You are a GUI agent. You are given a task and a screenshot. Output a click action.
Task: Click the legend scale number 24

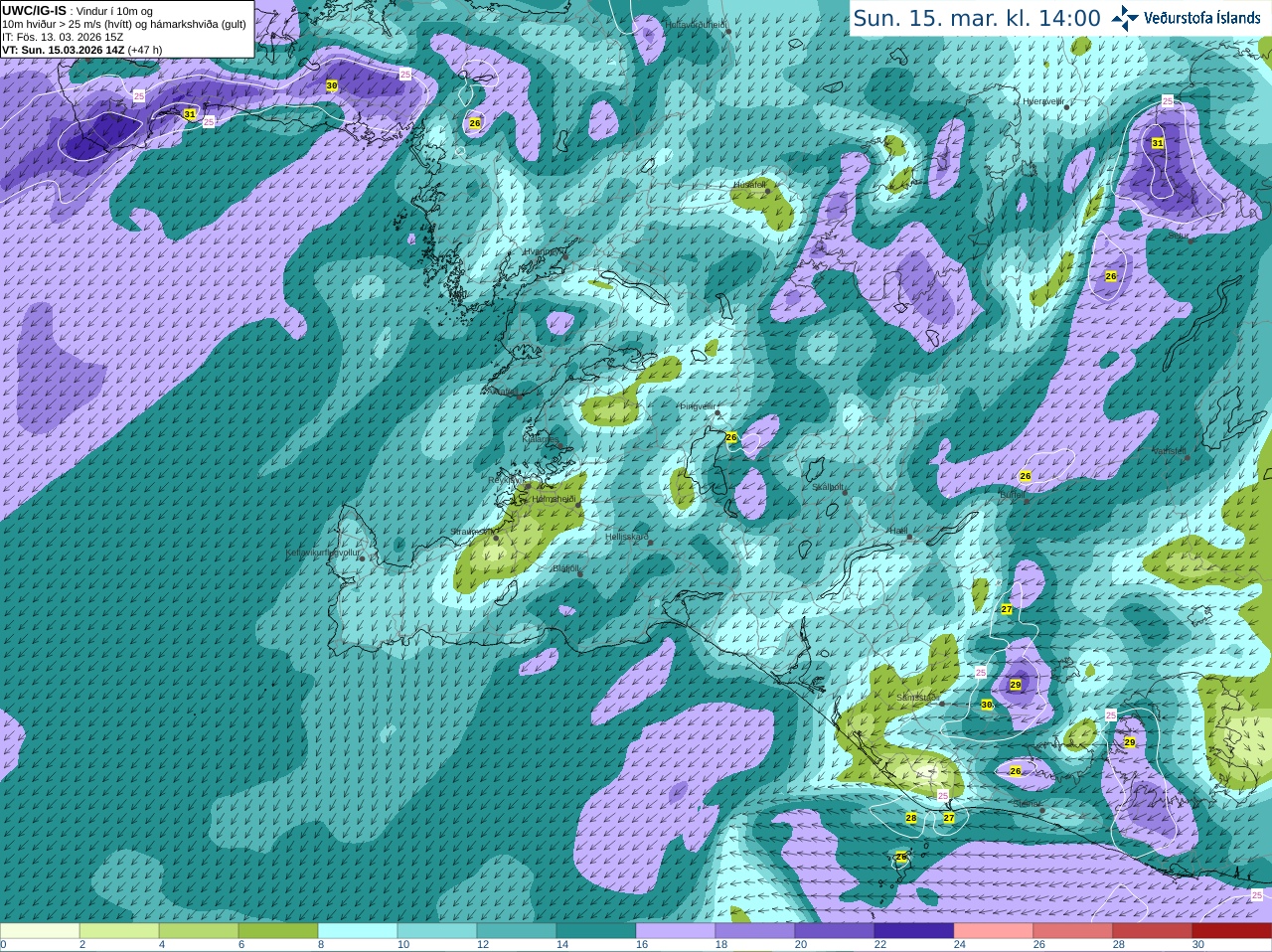(x=960, y=945)
